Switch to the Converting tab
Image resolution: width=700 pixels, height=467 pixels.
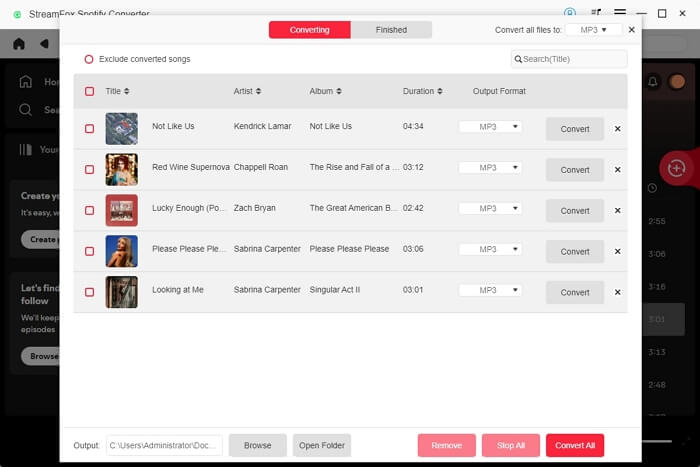tap(309, 30)
